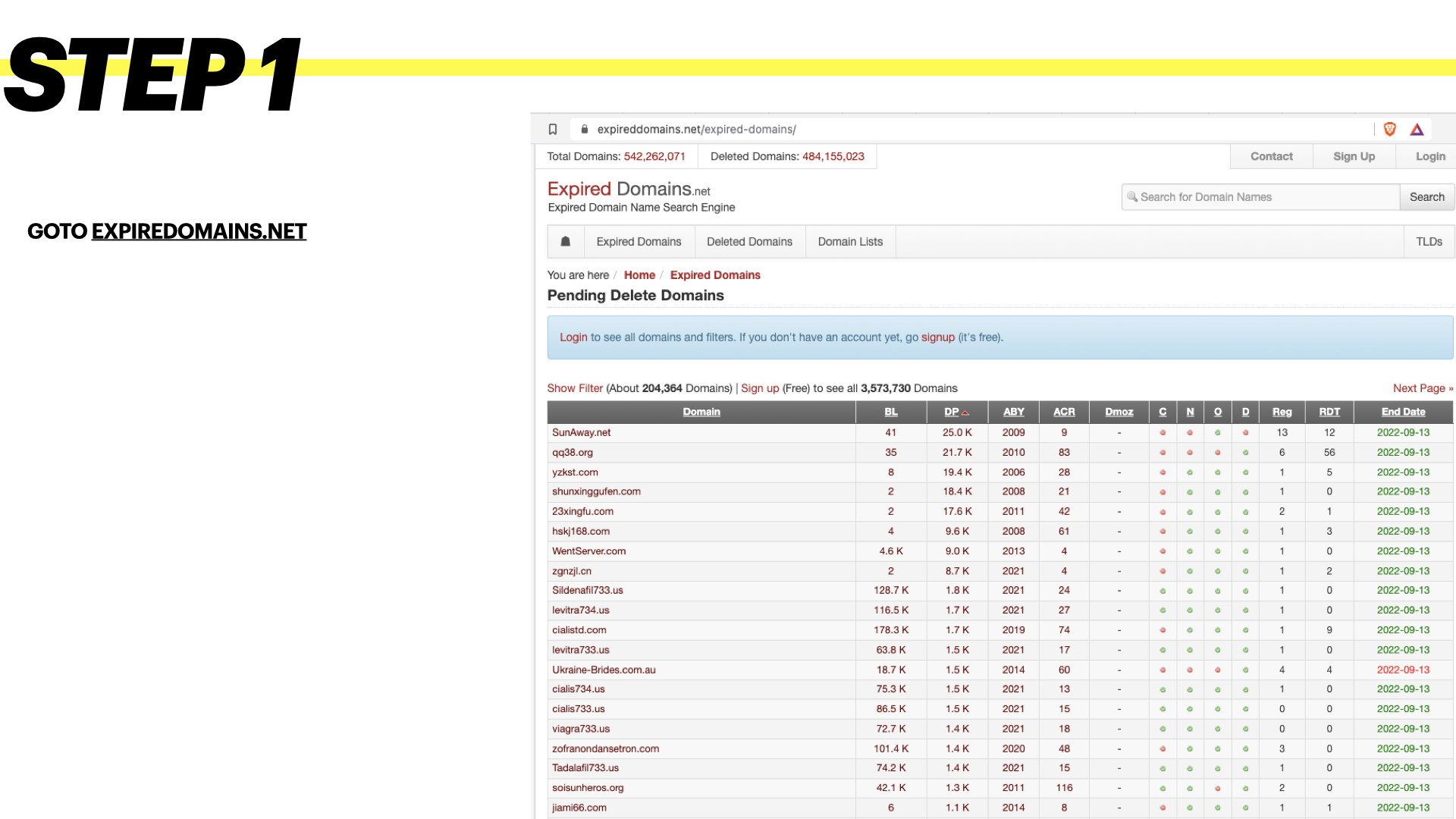
Task: Go to Next Page link
Action: (x=1423, y=388)
